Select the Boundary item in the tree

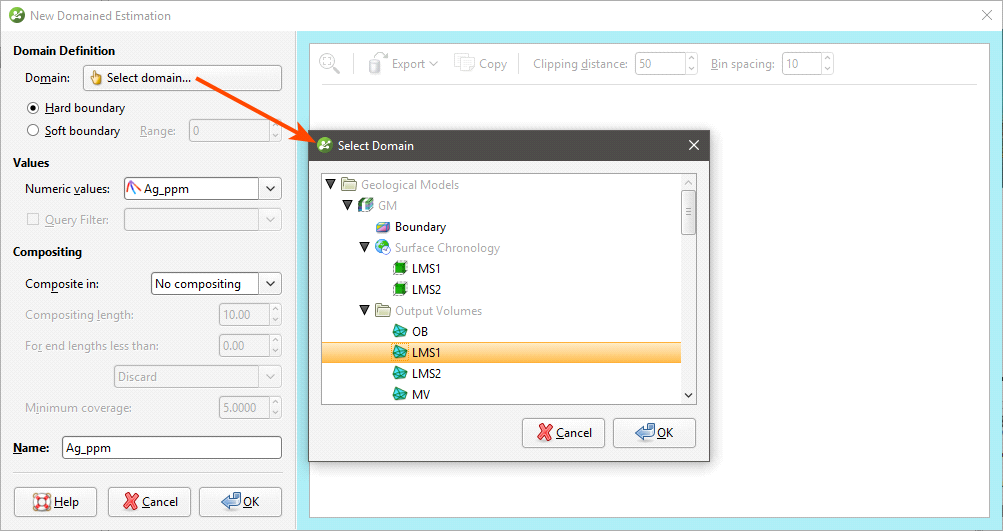click(420, 226)
